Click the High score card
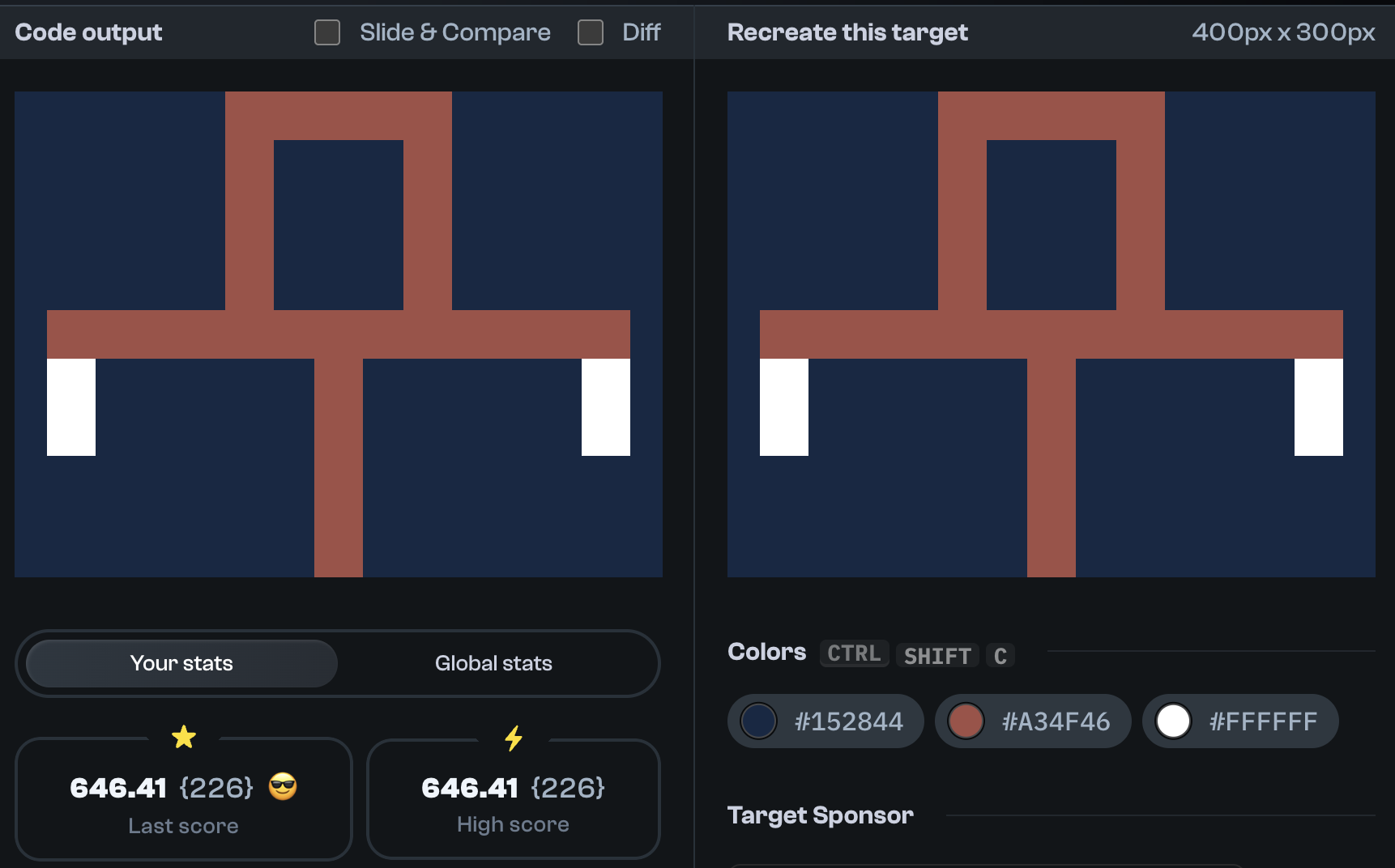 coord(513,800)
